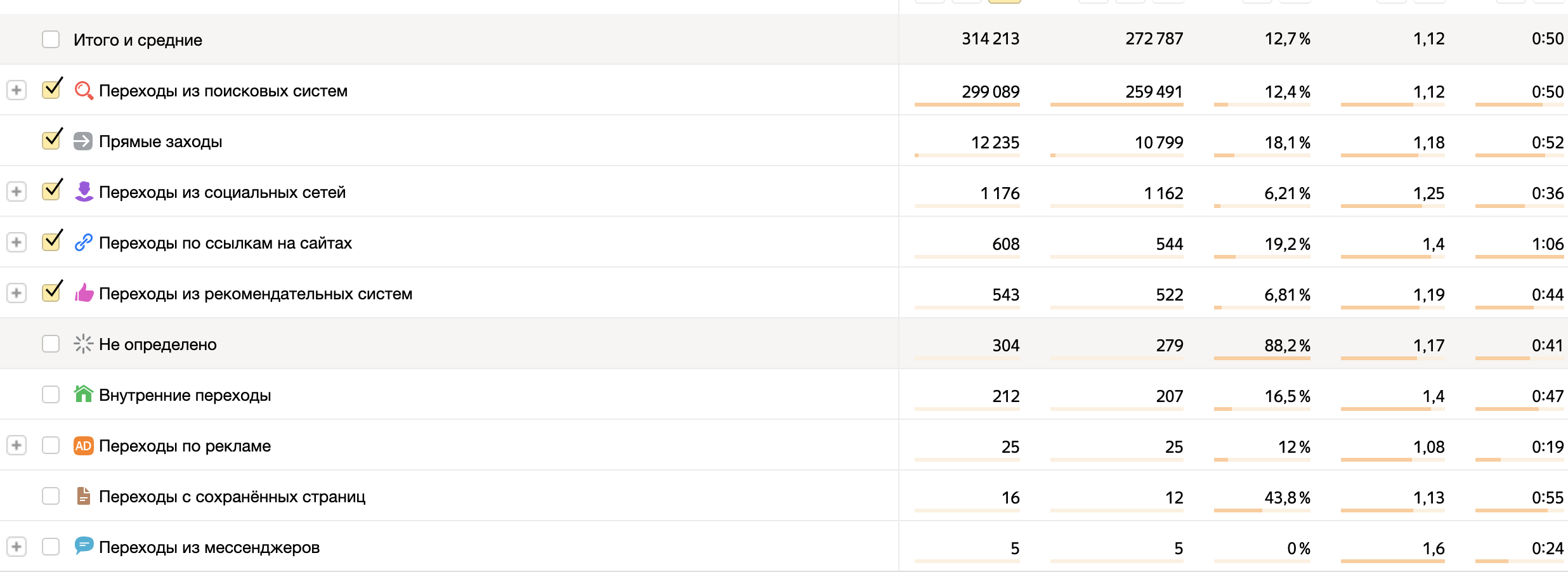Image resolution: width=1568 pixels, height=572 pixels.
Task: Expand the ad transitions row
Action: point(16,445)
